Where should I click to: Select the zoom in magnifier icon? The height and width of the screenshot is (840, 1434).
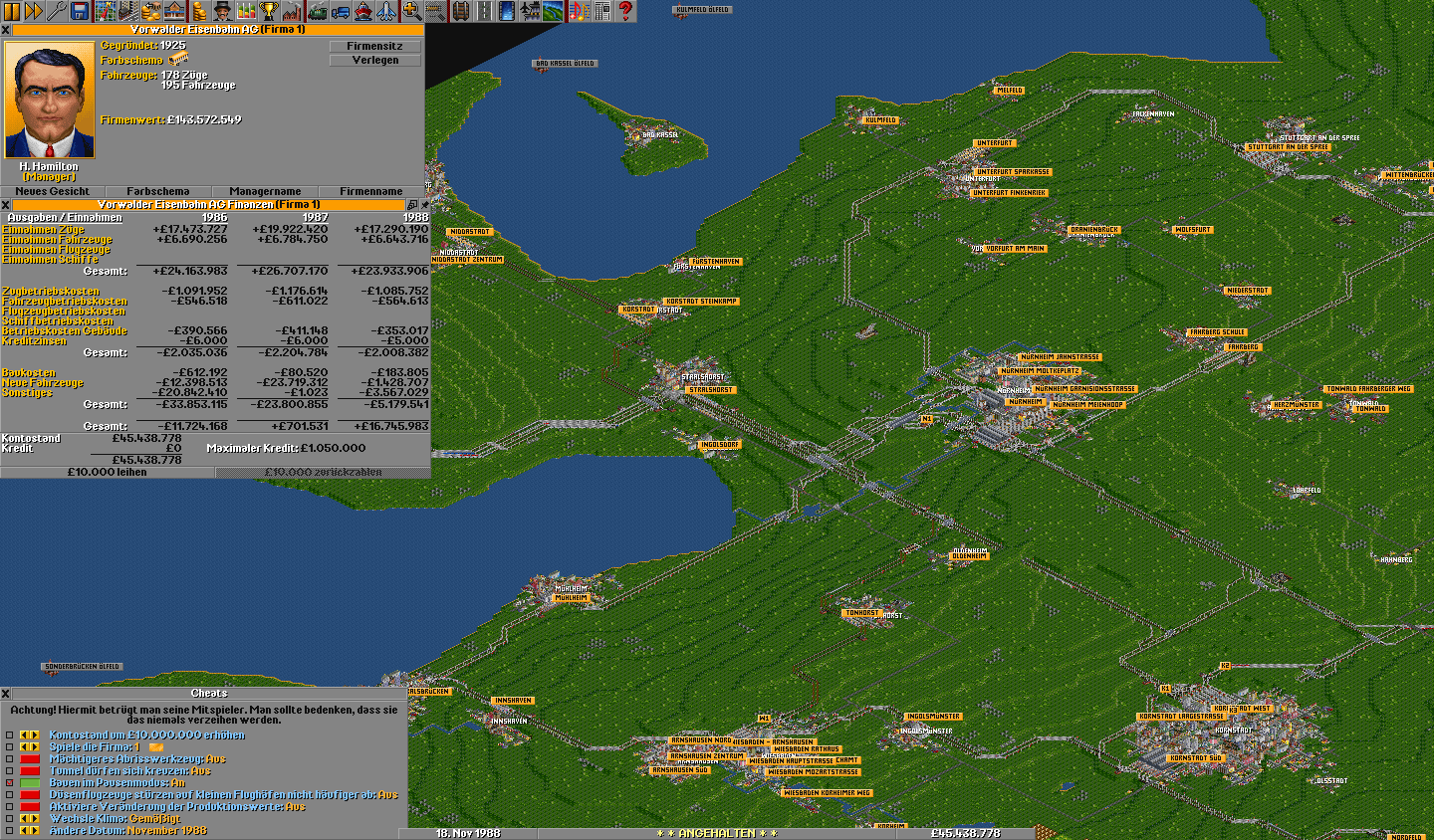[412, 11]
